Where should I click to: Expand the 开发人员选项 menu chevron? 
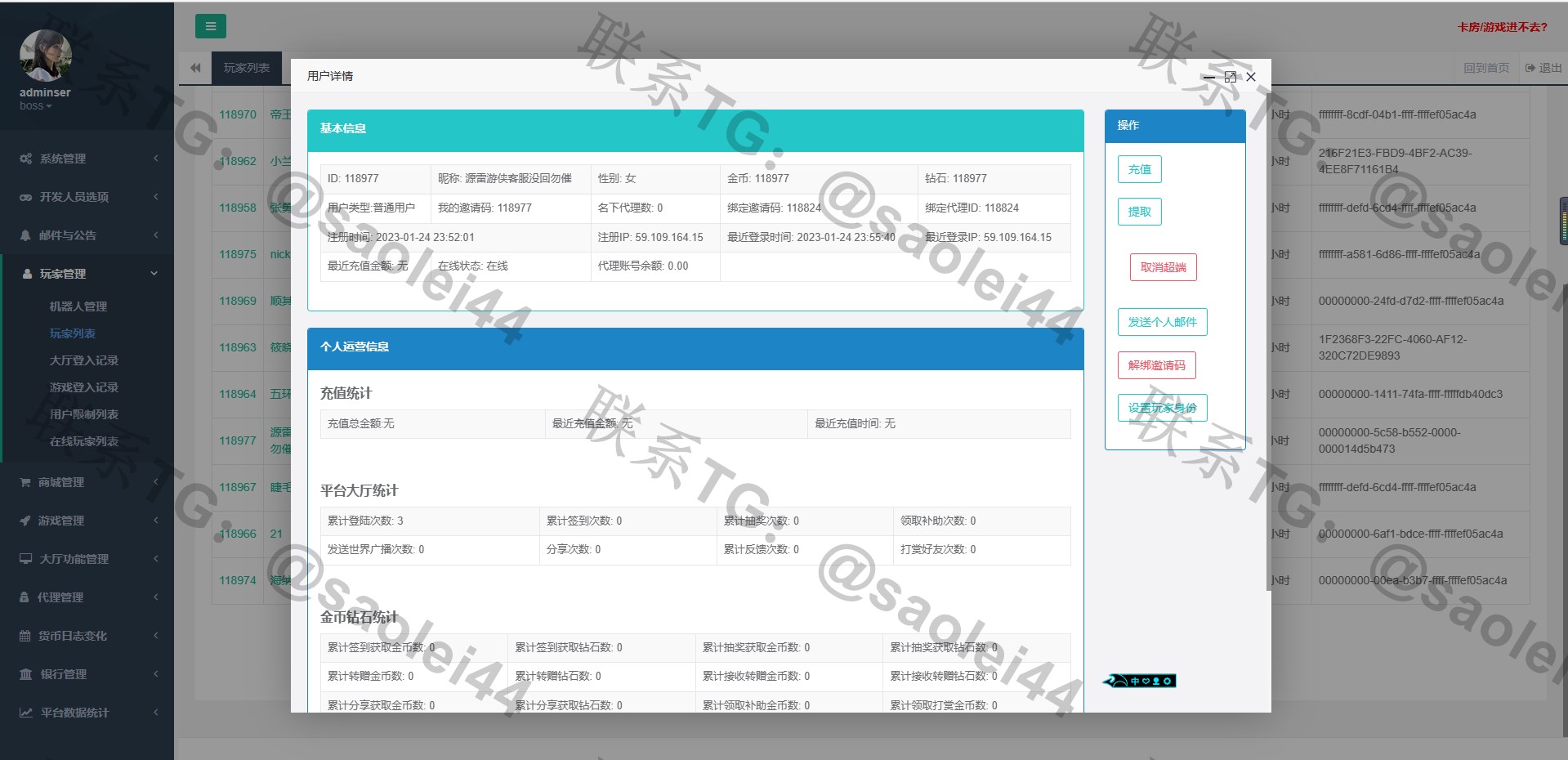coord(155,197)
